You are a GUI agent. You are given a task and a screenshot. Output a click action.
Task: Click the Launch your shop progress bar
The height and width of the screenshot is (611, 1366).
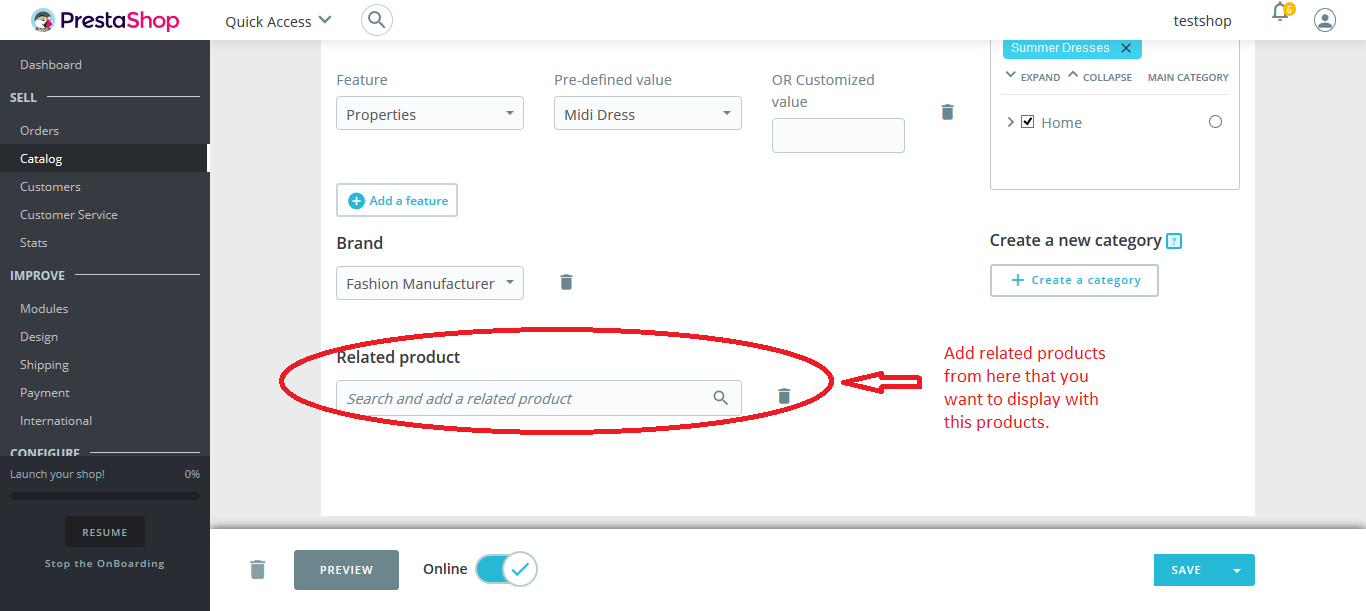(105, 496)
